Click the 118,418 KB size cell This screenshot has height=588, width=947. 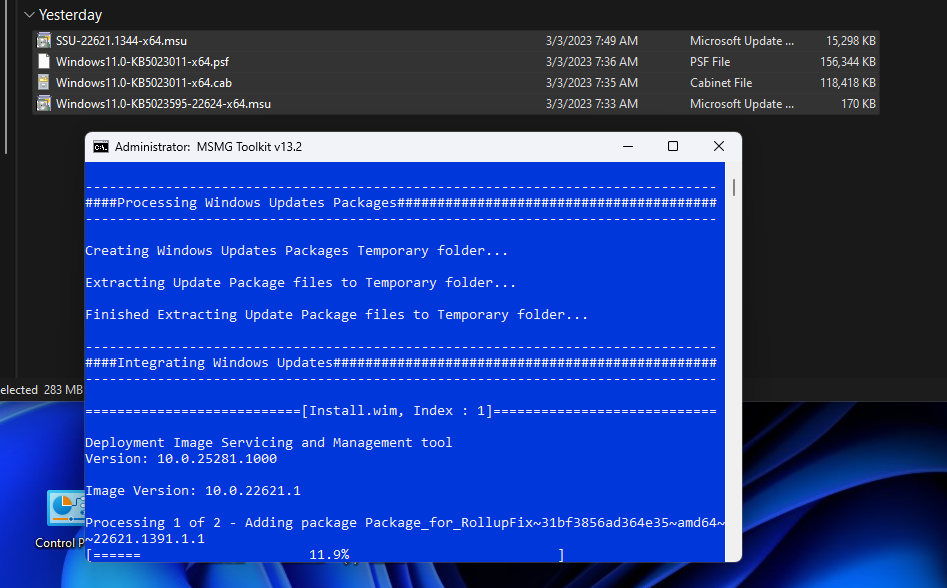[847, 83]
